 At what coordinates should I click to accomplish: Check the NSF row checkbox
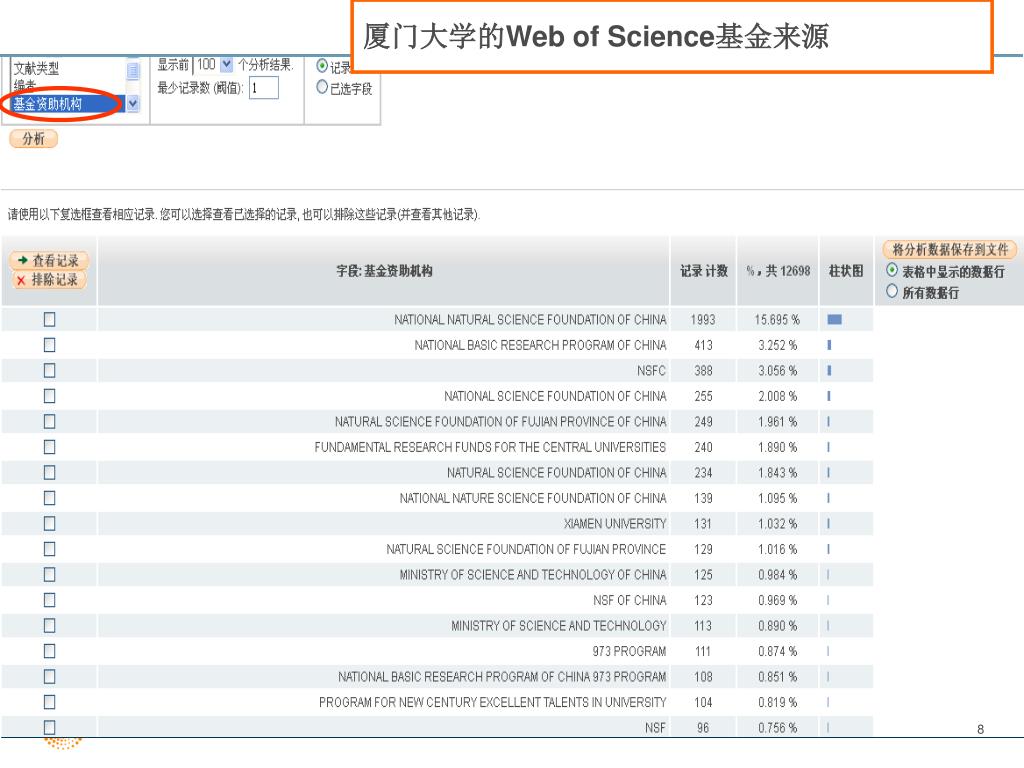(x=50, y=727)
